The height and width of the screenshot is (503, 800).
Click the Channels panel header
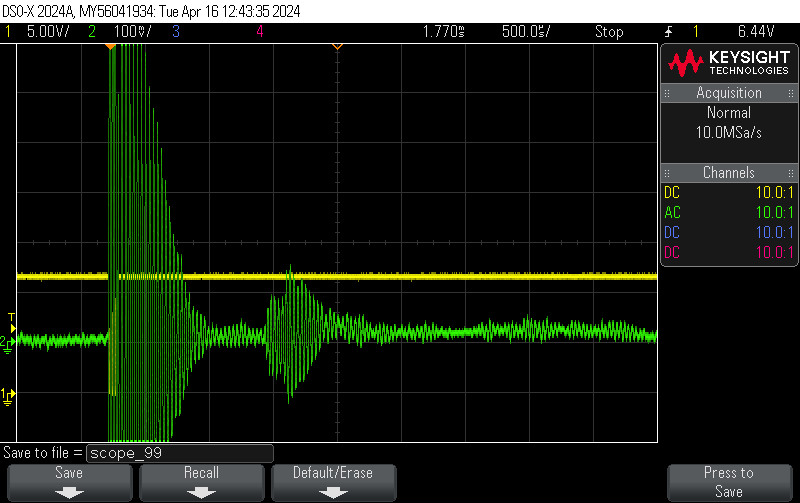[x=728, y=173]
